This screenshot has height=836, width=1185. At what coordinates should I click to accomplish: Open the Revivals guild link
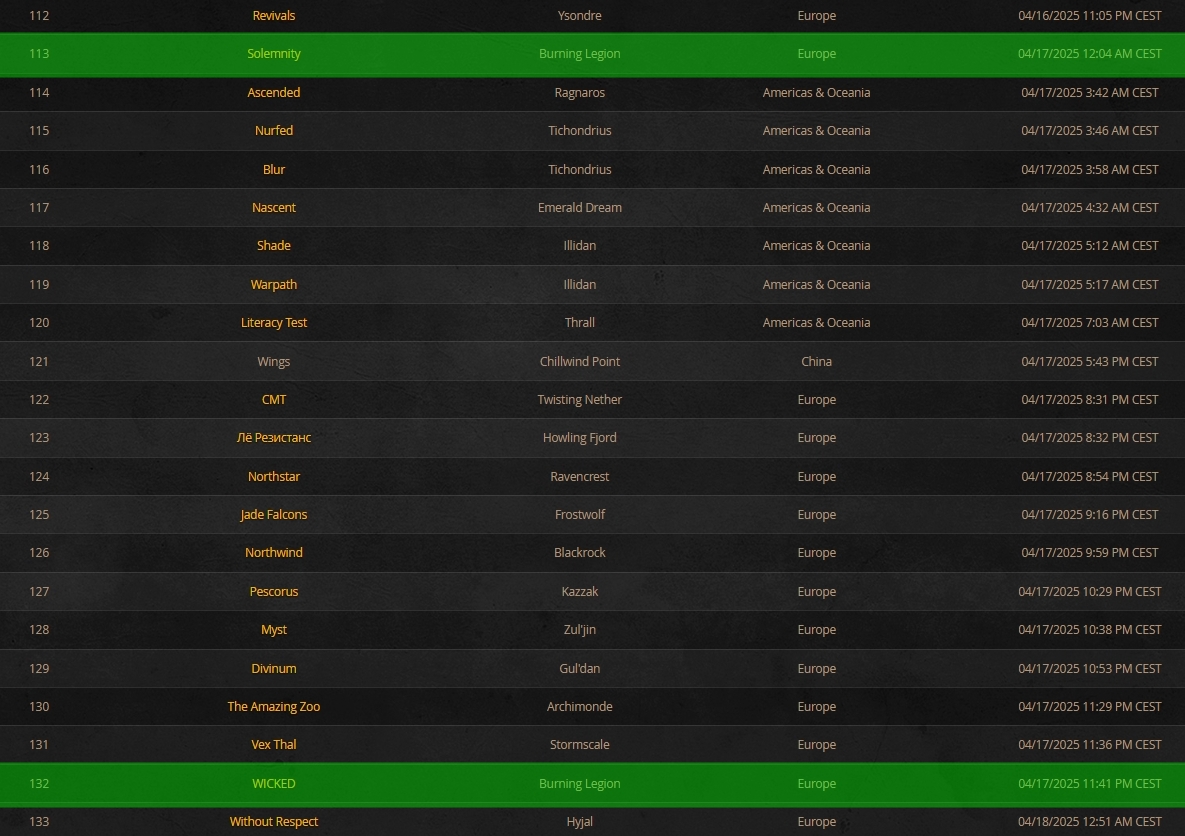274,16
